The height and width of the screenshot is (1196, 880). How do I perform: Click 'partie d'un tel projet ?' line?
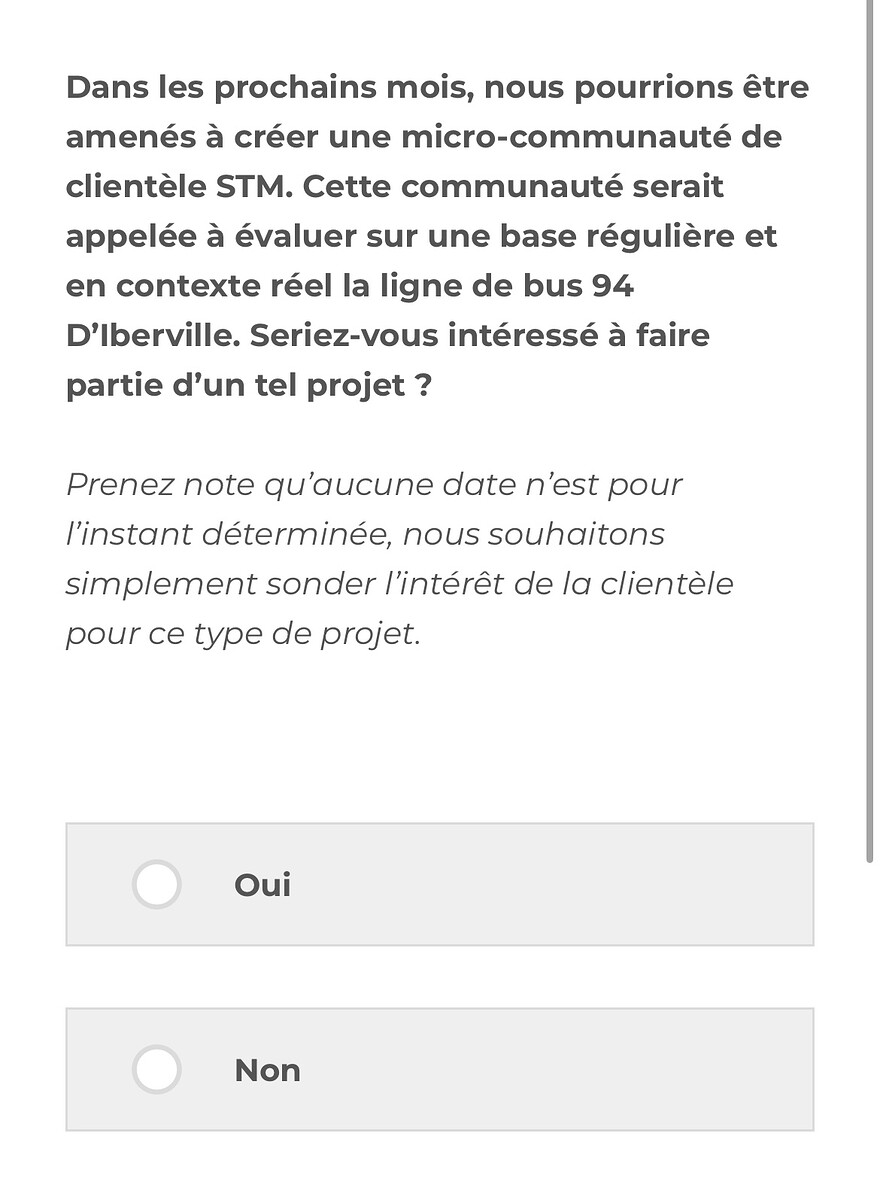click(249, 384)
